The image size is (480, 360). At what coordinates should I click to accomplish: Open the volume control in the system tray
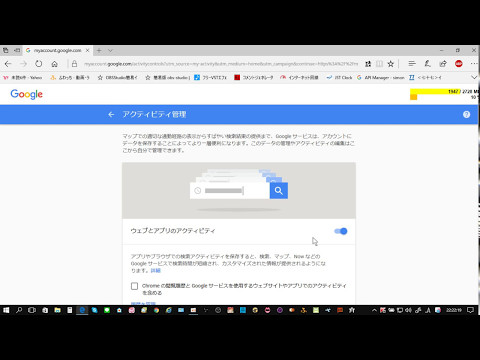[408, 310]
